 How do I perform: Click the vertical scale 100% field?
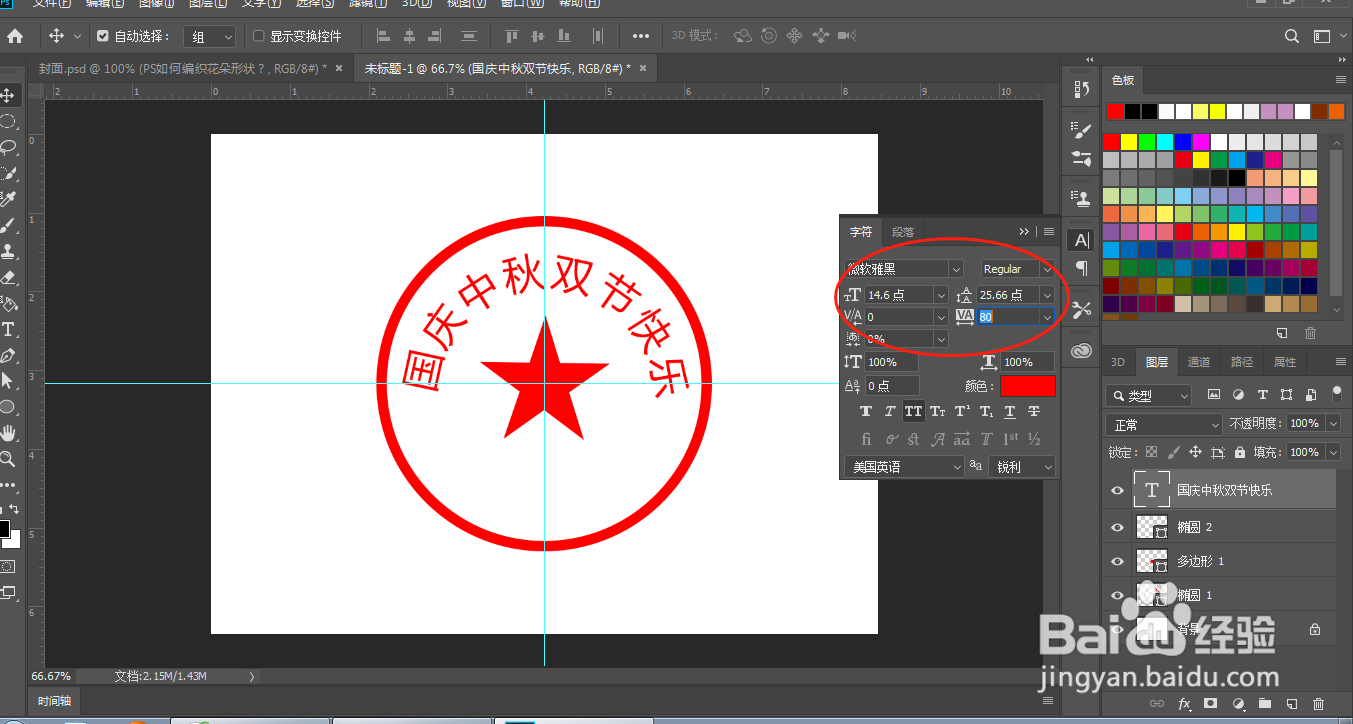(x=891, y=362)
